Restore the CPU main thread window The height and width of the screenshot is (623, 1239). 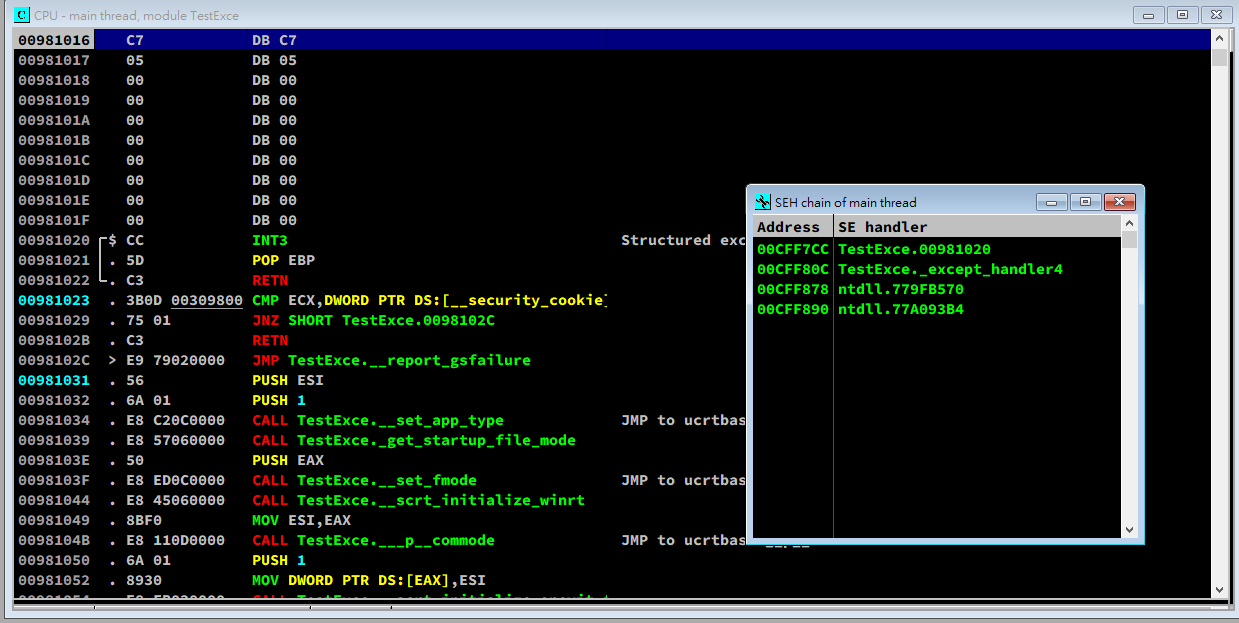tap(1182, 15)
